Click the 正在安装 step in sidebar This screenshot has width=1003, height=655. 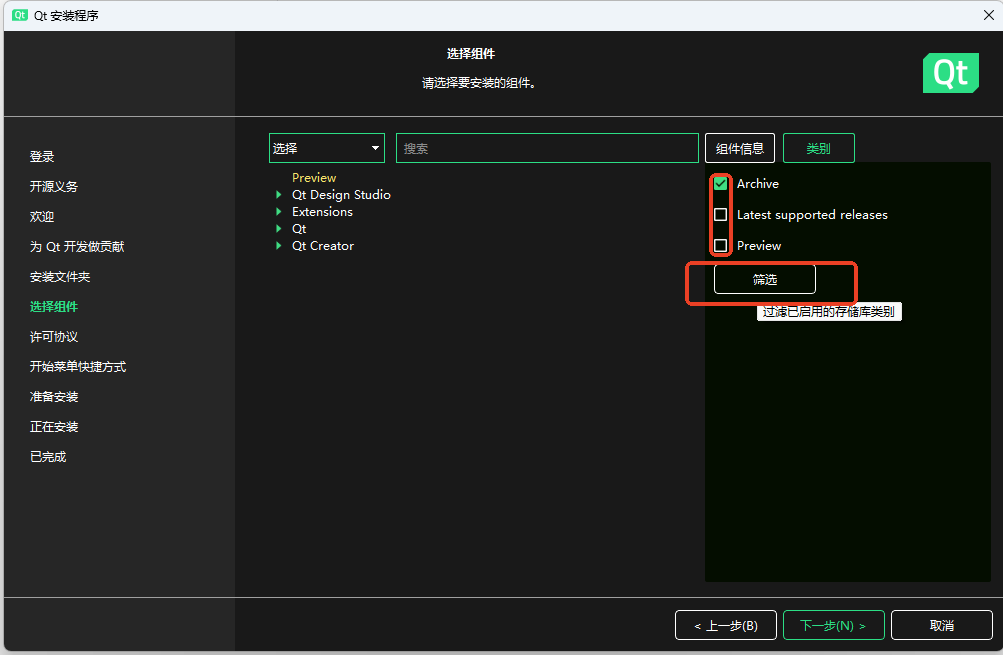click(x=54, y=427)
